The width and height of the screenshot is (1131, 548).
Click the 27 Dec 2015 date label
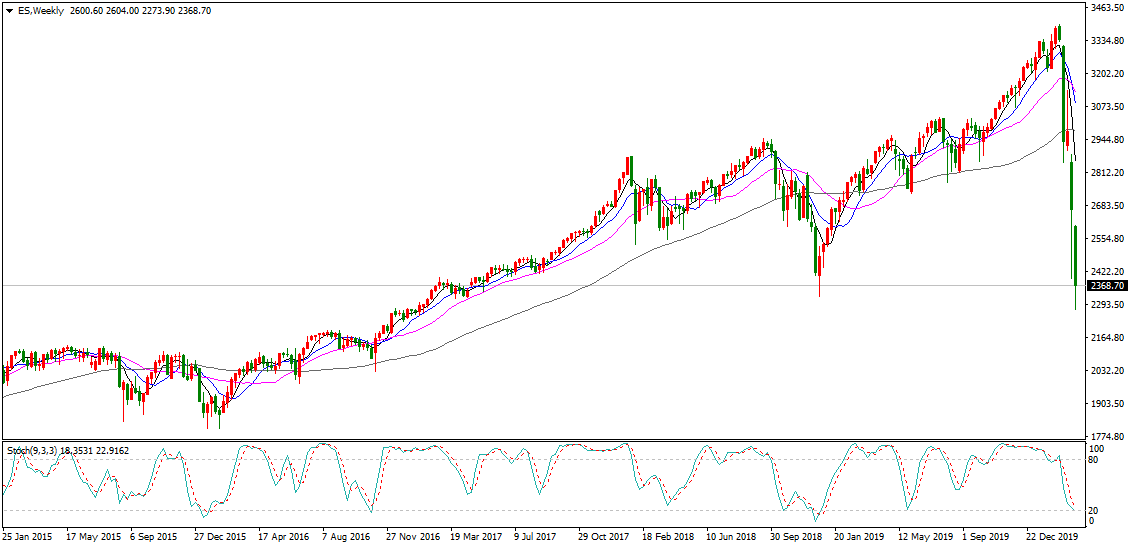pos(219,536)
